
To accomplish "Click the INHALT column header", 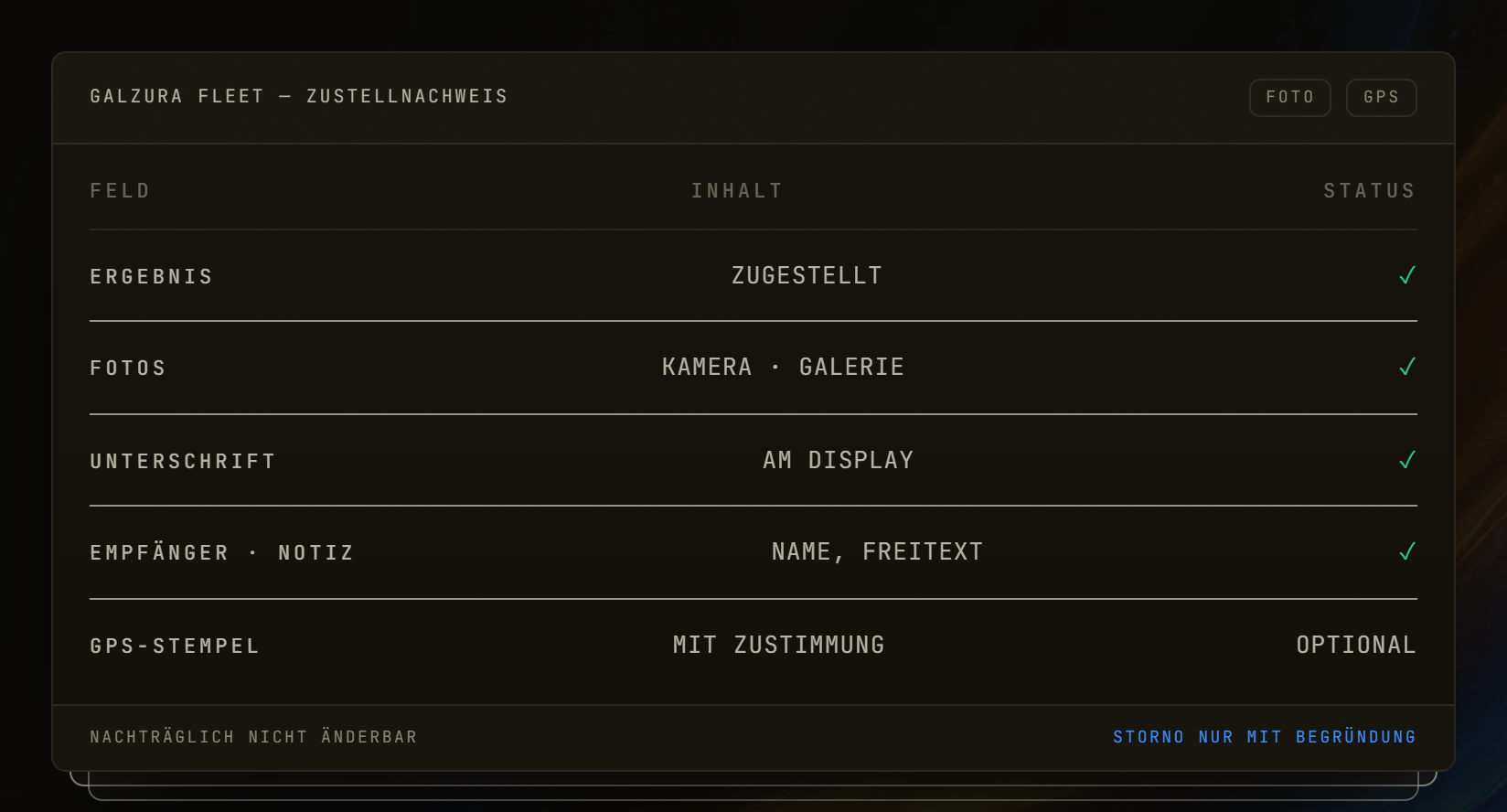I will [x=737, y=191].
